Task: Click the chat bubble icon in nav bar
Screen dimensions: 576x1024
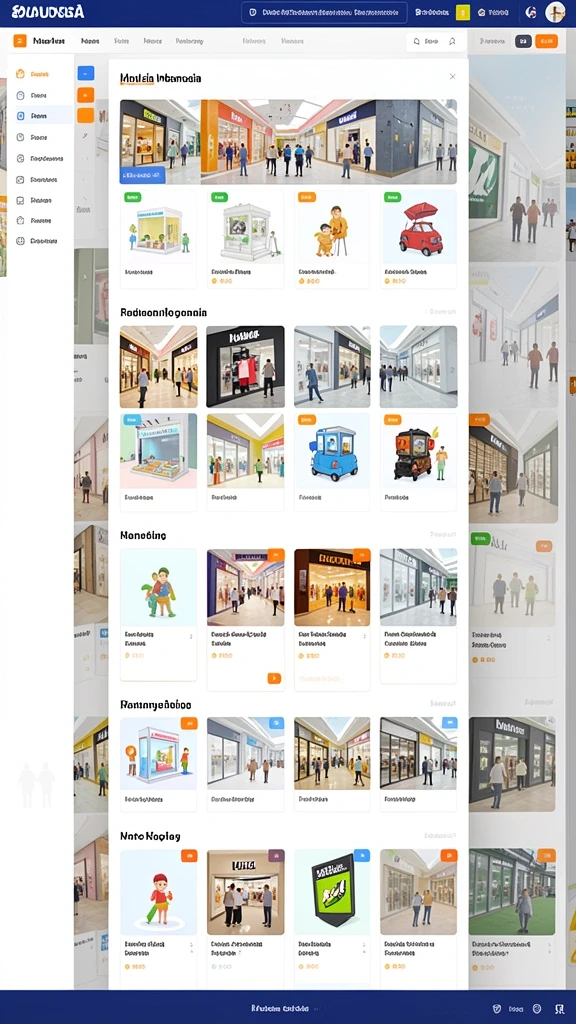Action: point(416,41)
